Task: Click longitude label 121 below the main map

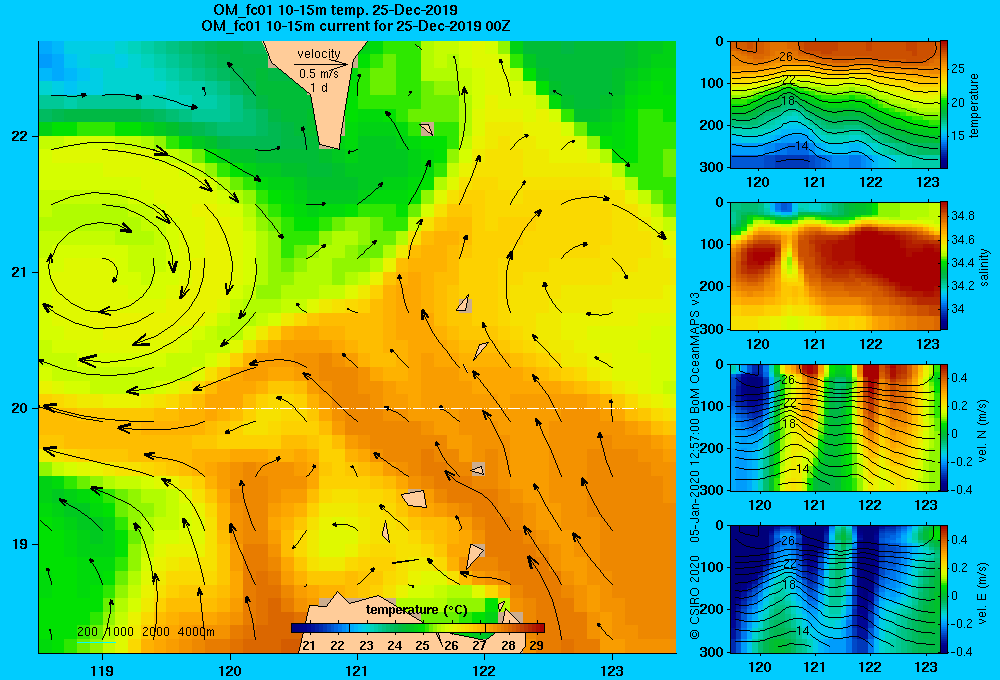Action: coord(357,670)
